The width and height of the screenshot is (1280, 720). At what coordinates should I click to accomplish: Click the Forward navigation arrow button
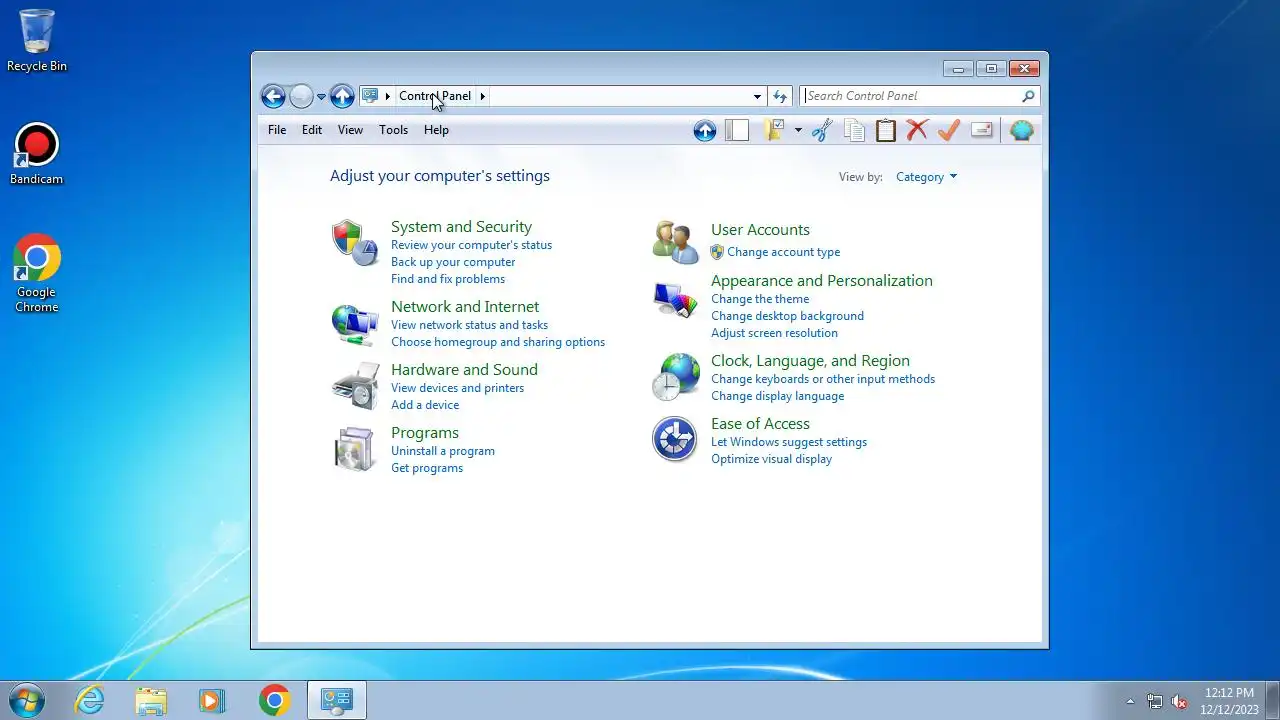301,96
